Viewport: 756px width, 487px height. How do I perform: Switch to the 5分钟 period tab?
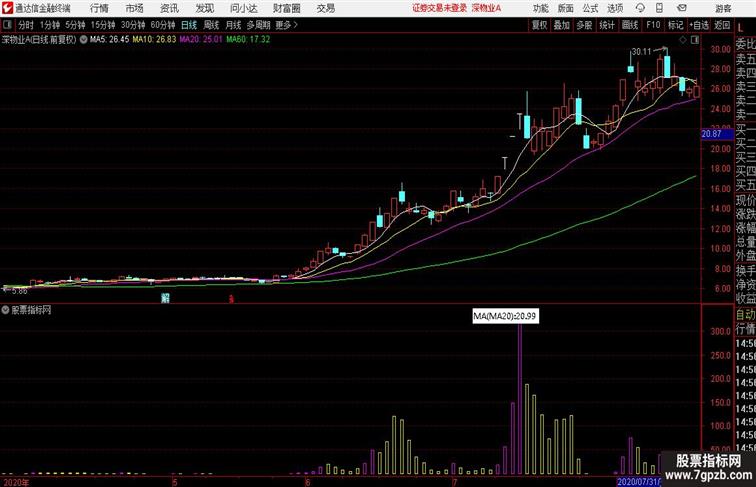[75, 25]
